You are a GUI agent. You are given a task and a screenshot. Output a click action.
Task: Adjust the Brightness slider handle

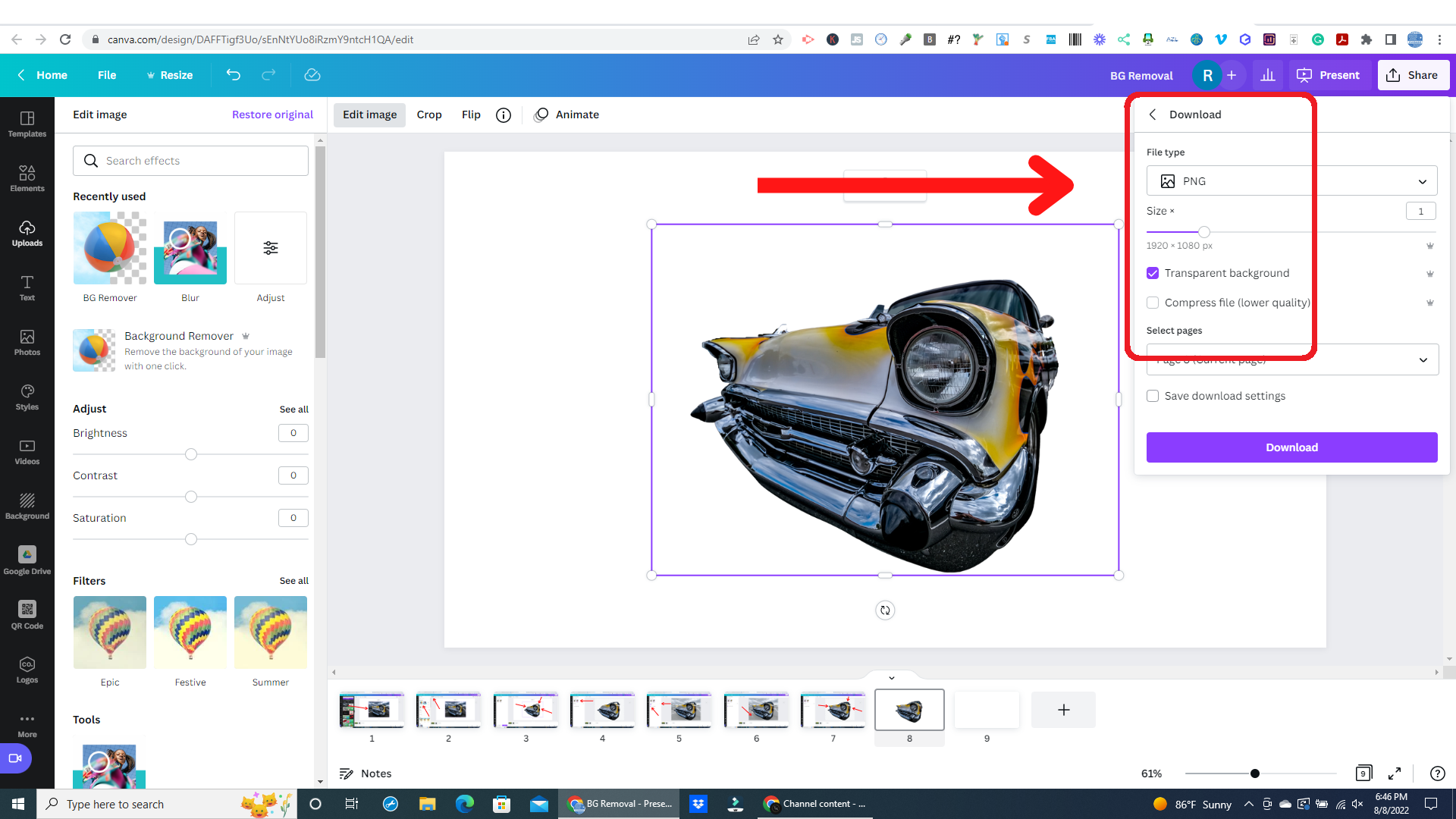[190, 454]
